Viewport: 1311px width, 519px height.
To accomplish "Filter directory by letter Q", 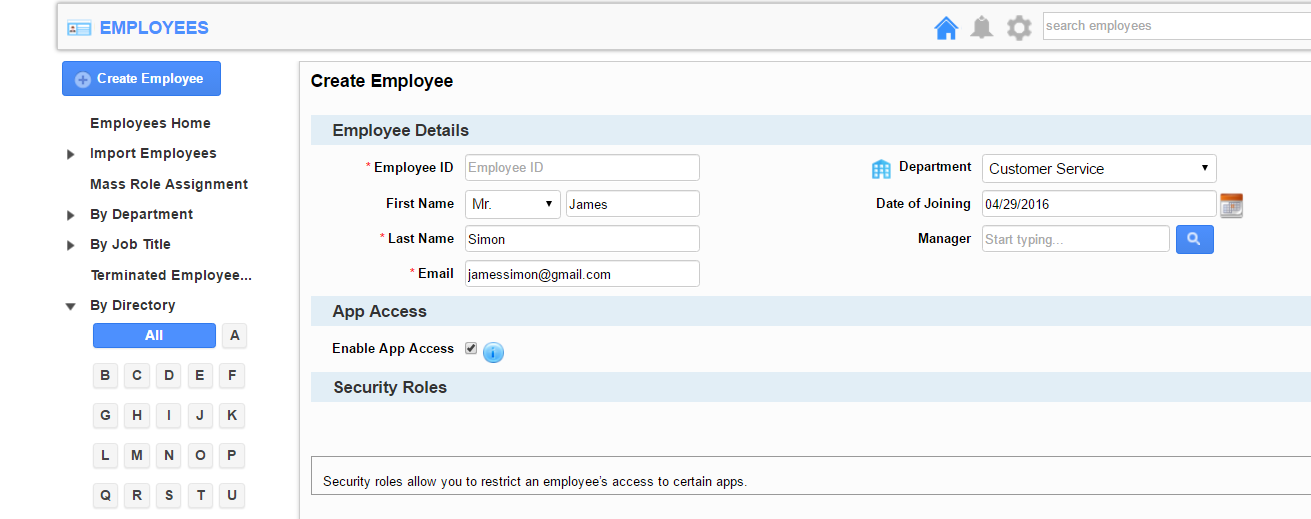I will pos(105,496).
